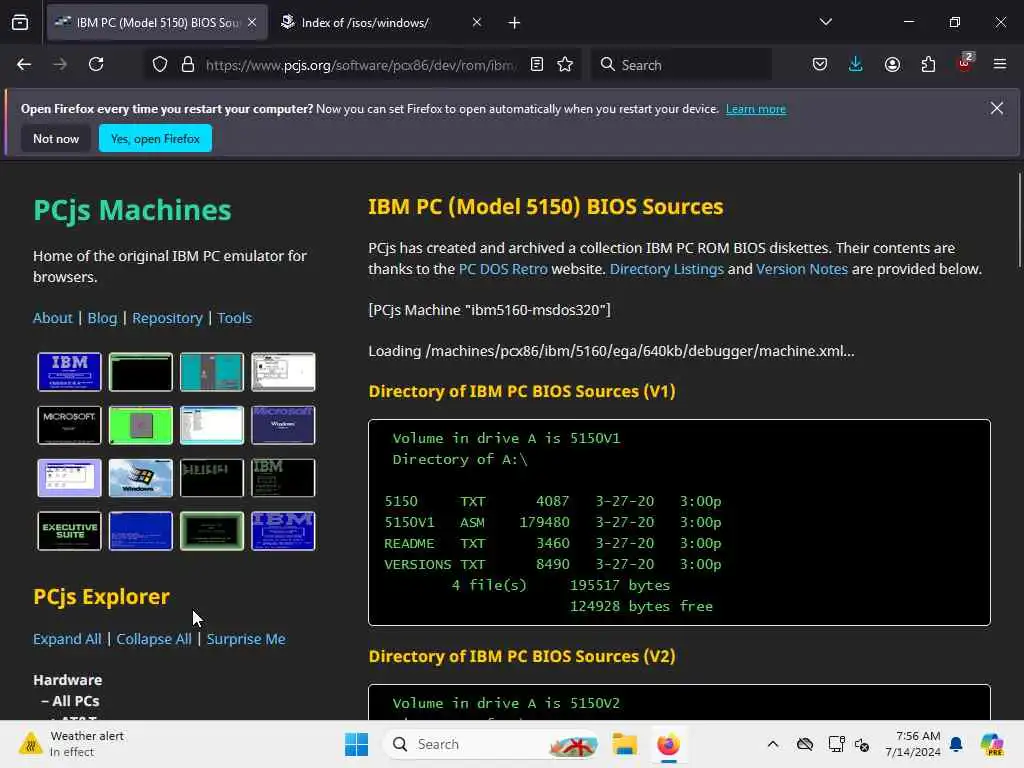Toggle reader view icon in address bar
This screenshot has width=1024, height=768.
537,64
